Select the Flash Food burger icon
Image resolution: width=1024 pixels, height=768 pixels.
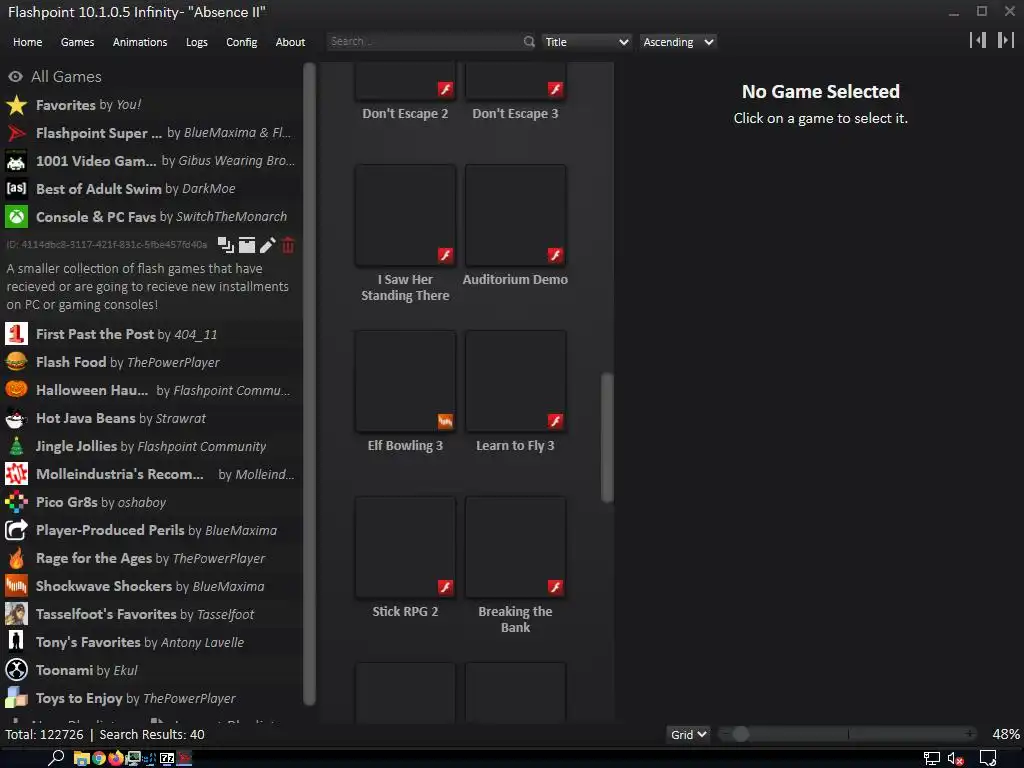click(16, 362)
